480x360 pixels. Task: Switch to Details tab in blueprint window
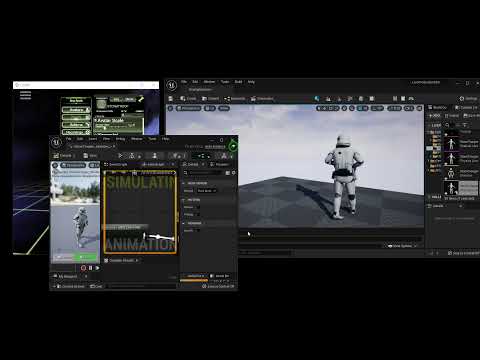[191, 164]
